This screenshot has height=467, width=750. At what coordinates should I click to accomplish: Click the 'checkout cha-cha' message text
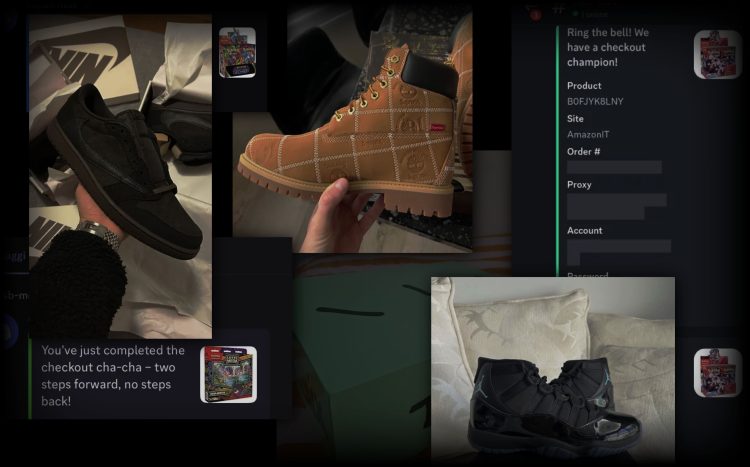[112, 375]
